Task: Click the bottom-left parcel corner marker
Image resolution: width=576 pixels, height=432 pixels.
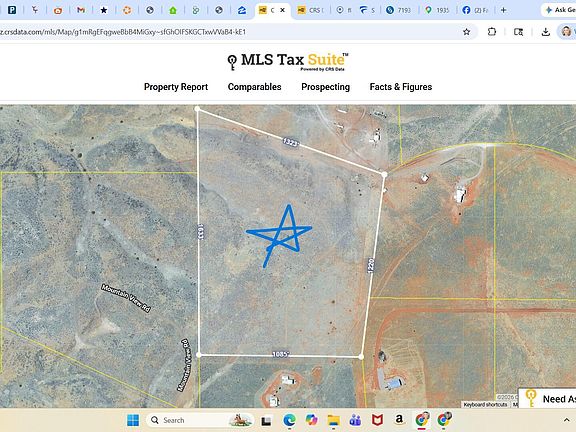Action: pyautogui.click(x=199, y=355)
